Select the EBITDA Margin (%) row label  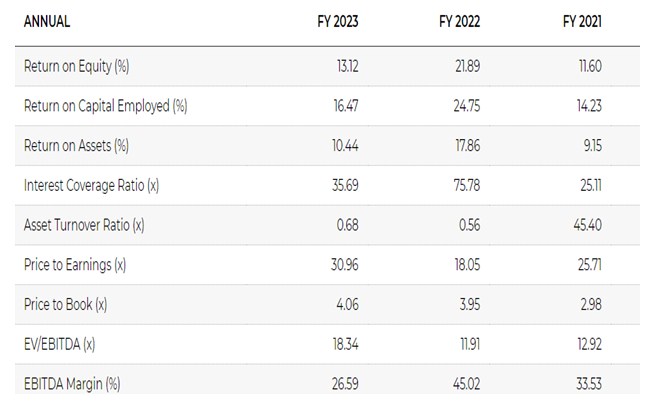(75, 382)
